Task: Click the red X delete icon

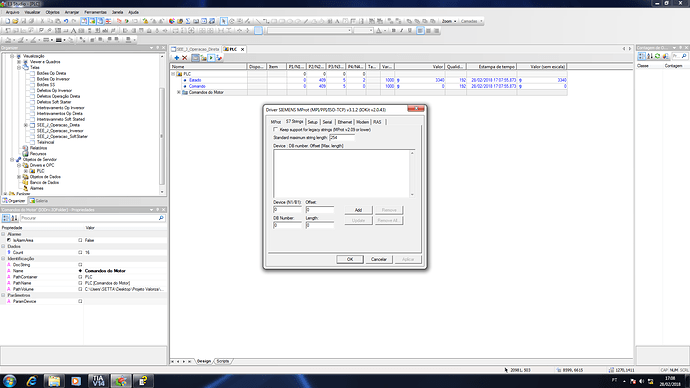Action: (x=185, y=58)
